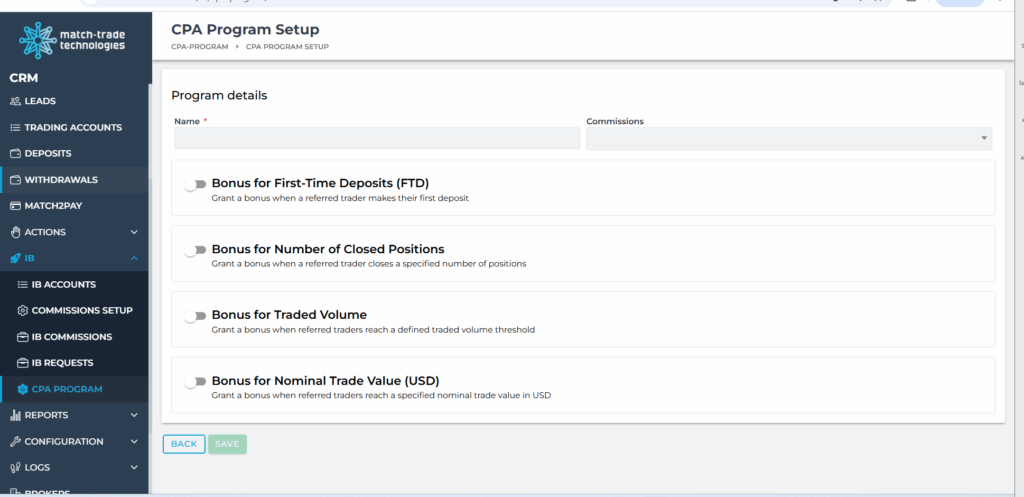Click the Match2Pay card icon
1024x497 pixels.
[x=15, y=206]
